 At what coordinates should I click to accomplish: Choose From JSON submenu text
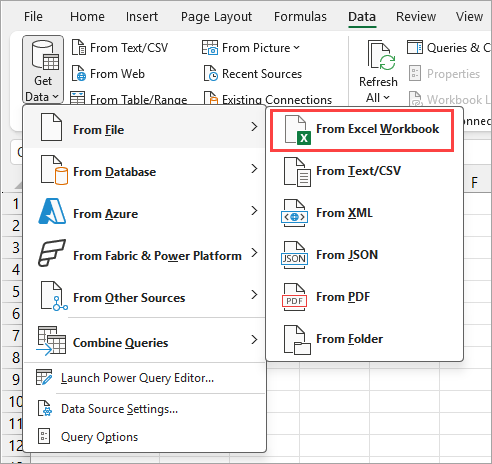[x=347, y=255]
